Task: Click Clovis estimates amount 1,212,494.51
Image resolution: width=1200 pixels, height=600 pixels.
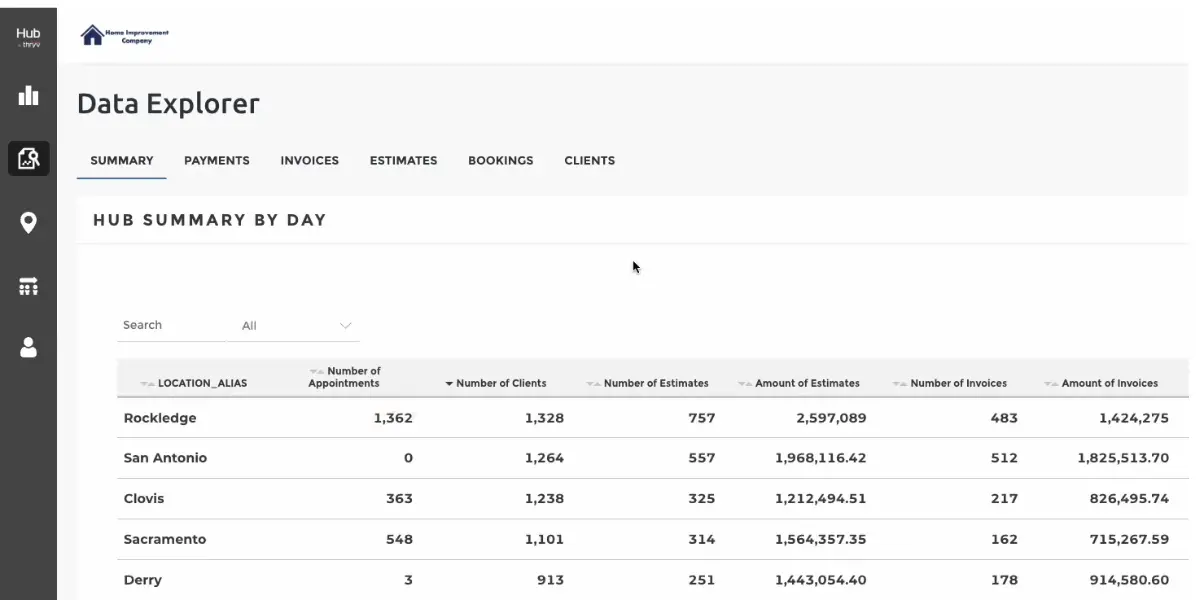Action: click(x=821, y=499)
